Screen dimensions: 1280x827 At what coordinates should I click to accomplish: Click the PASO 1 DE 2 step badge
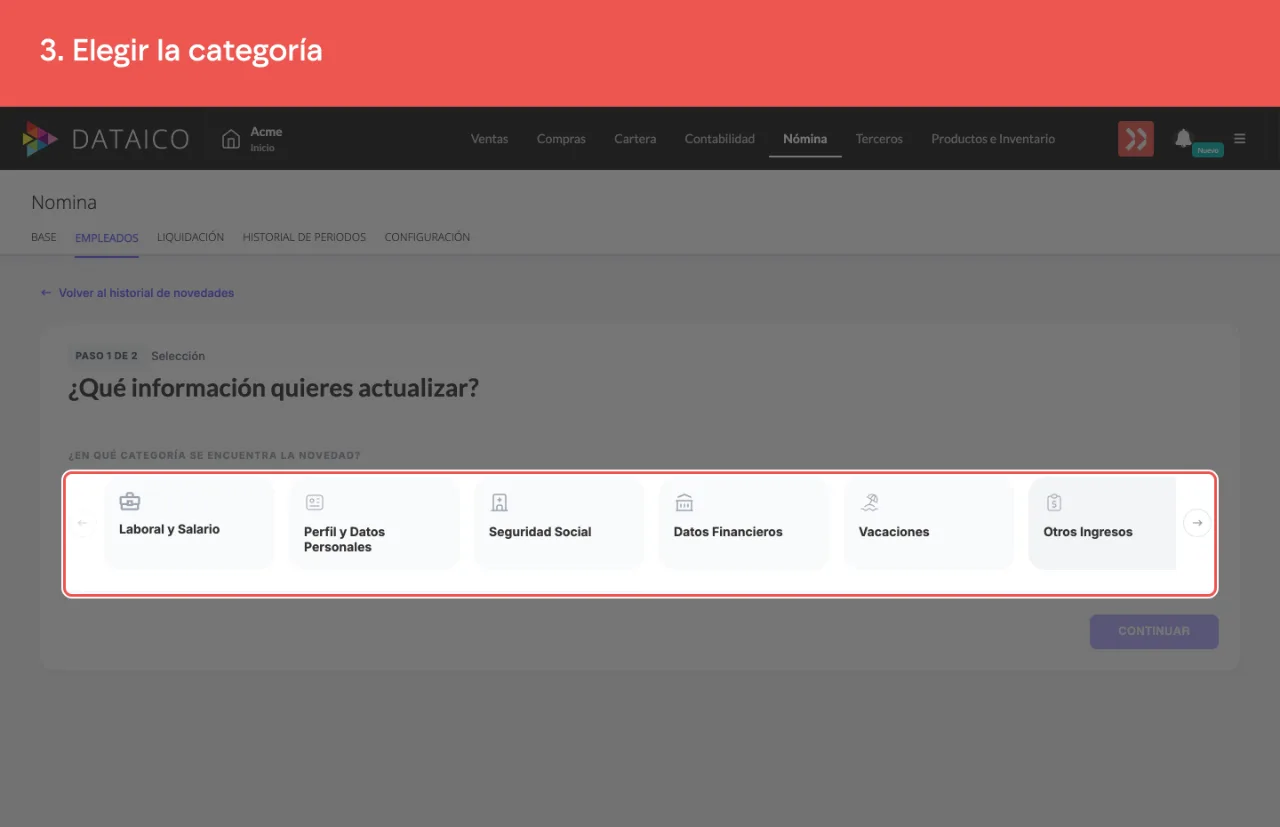click(x=106, y=356)
